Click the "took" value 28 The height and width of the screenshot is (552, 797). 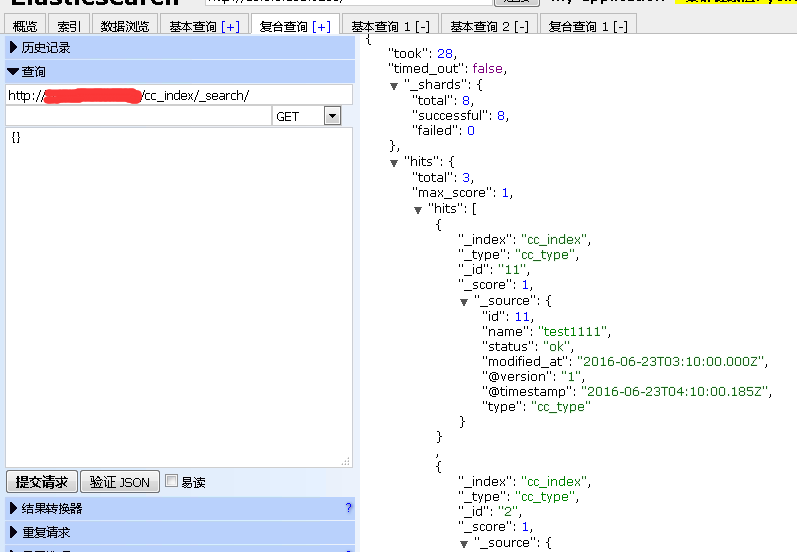[x=445, y=53]
